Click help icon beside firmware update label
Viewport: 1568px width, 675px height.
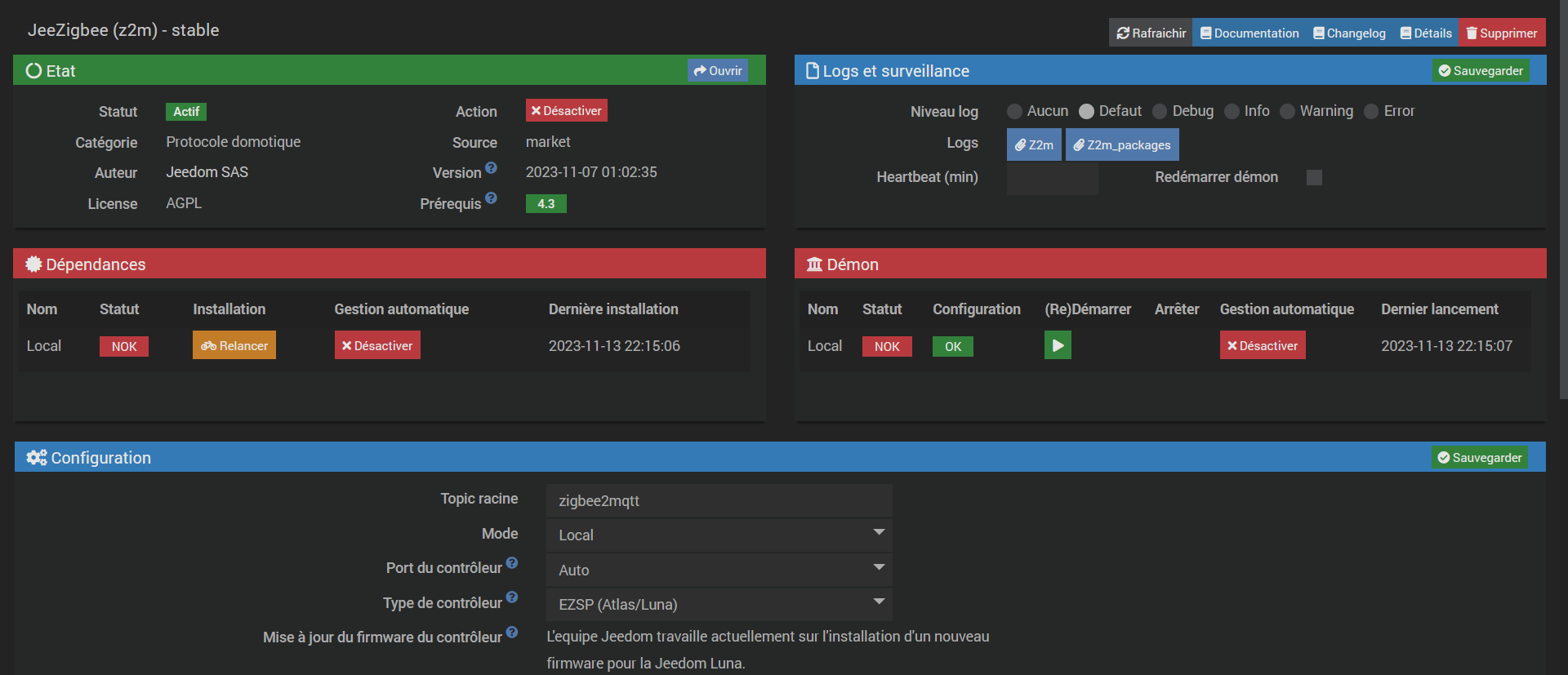512,633
